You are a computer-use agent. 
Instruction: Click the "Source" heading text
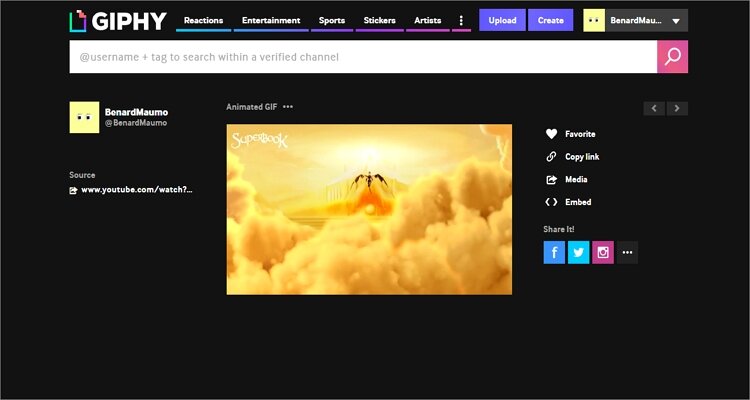82,175
